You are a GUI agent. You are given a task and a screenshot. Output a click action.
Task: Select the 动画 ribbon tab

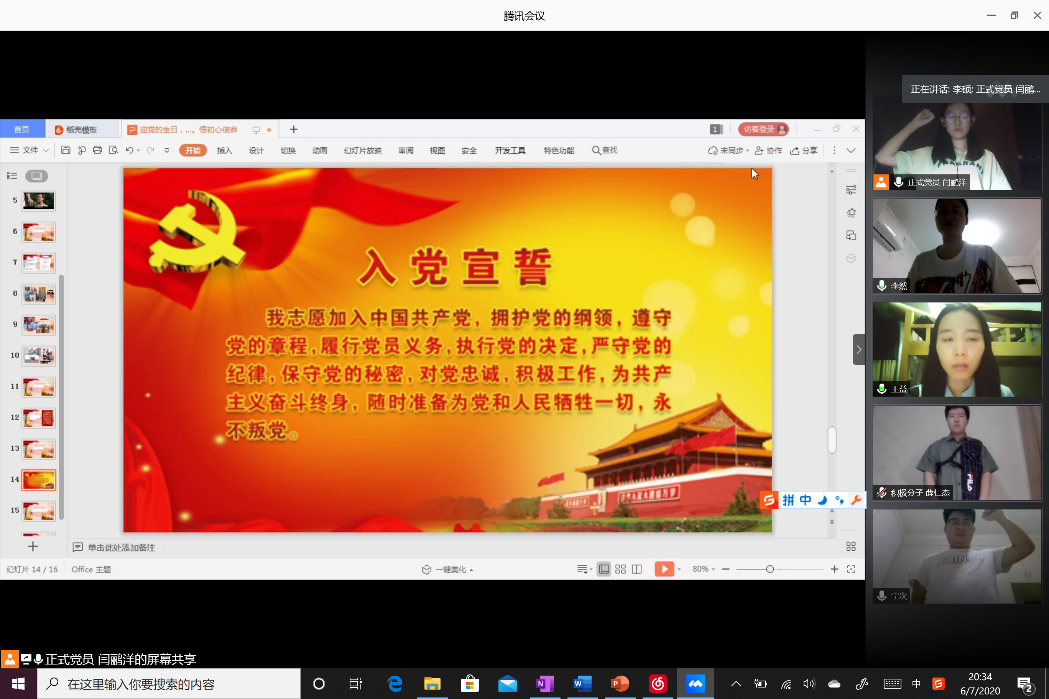point(320,151)
